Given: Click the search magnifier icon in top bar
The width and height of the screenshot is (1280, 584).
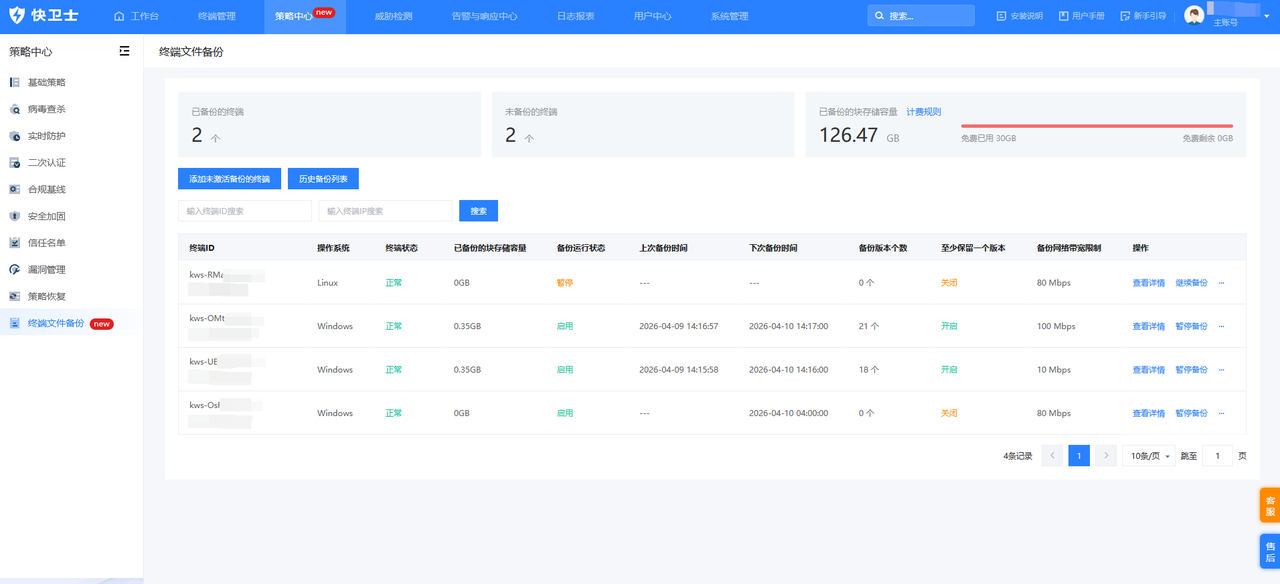Looking at the screenshot, I should [879, 16].
